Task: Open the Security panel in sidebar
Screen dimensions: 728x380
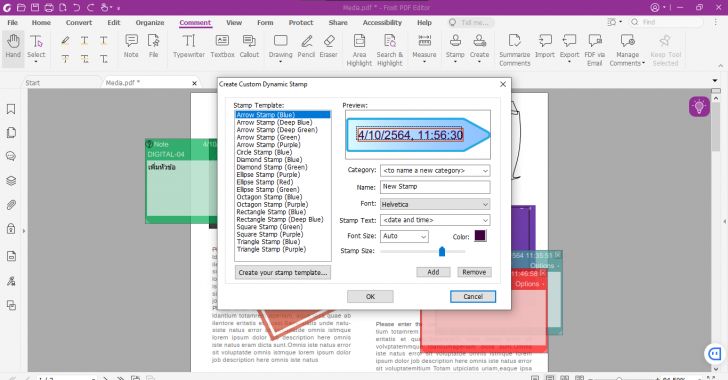Action: 11,229
